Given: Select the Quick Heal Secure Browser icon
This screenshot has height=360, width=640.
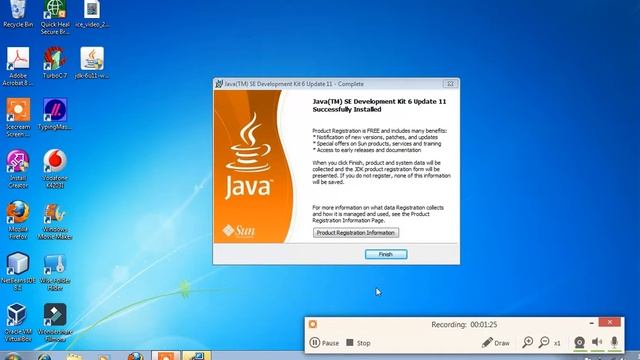Looking at the screenshot, I should click(55, 17).
